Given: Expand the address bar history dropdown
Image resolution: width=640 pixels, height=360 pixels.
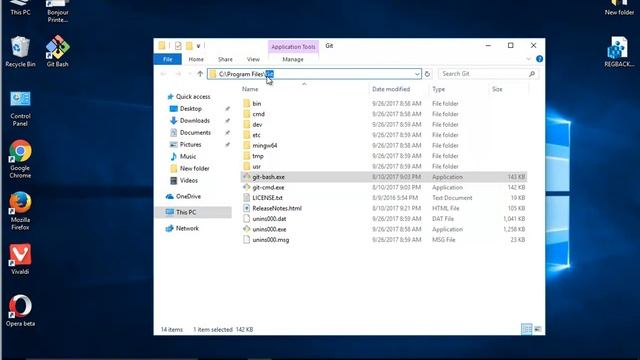Looking at the screenshot, I should point(417,74).
